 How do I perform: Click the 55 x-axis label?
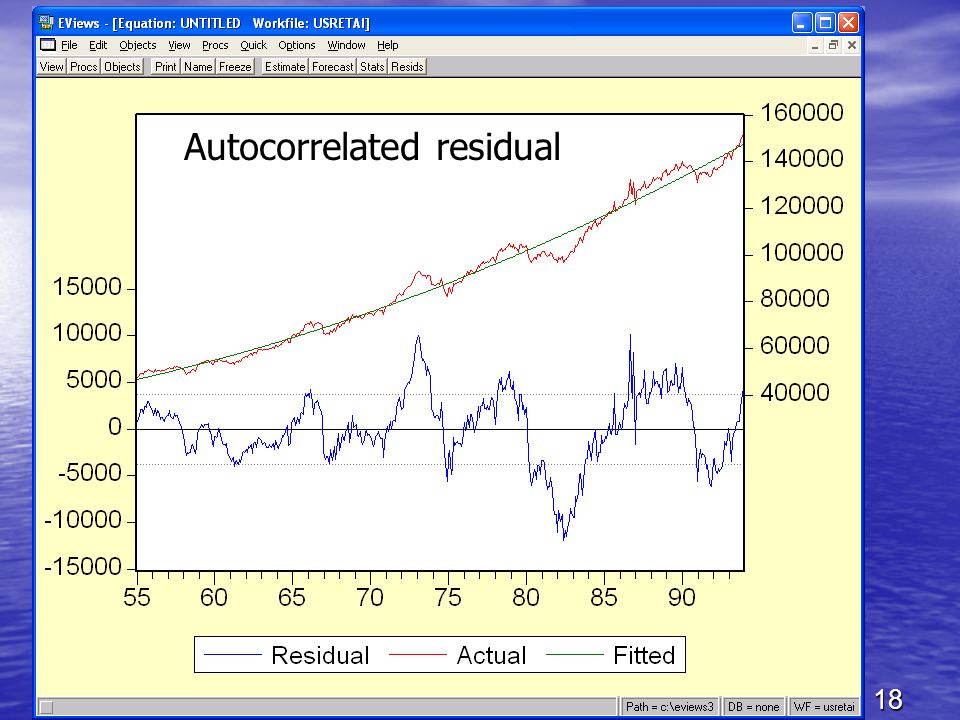(x=137, y=597)
